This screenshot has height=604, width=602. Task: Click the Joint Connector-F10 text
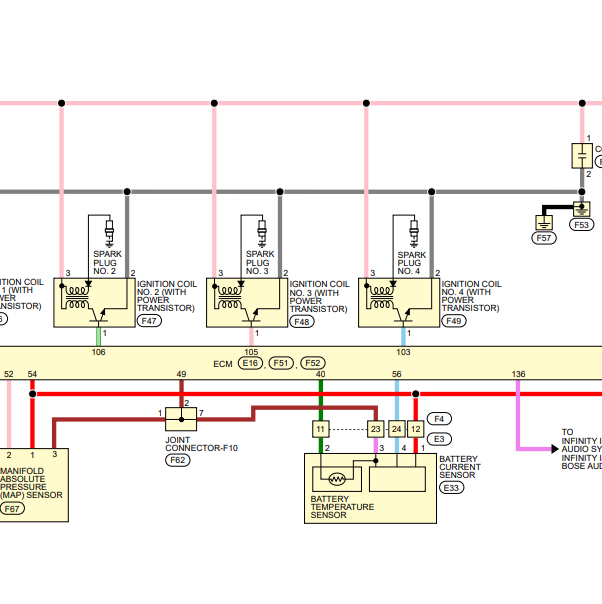click(x=201, y=444)
